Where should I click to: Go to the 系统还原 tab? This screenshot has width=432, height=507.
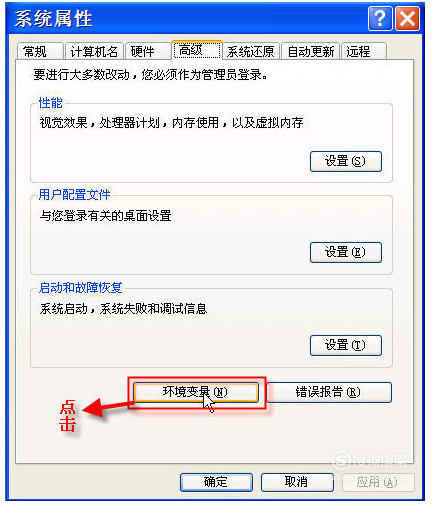point(251,52)
